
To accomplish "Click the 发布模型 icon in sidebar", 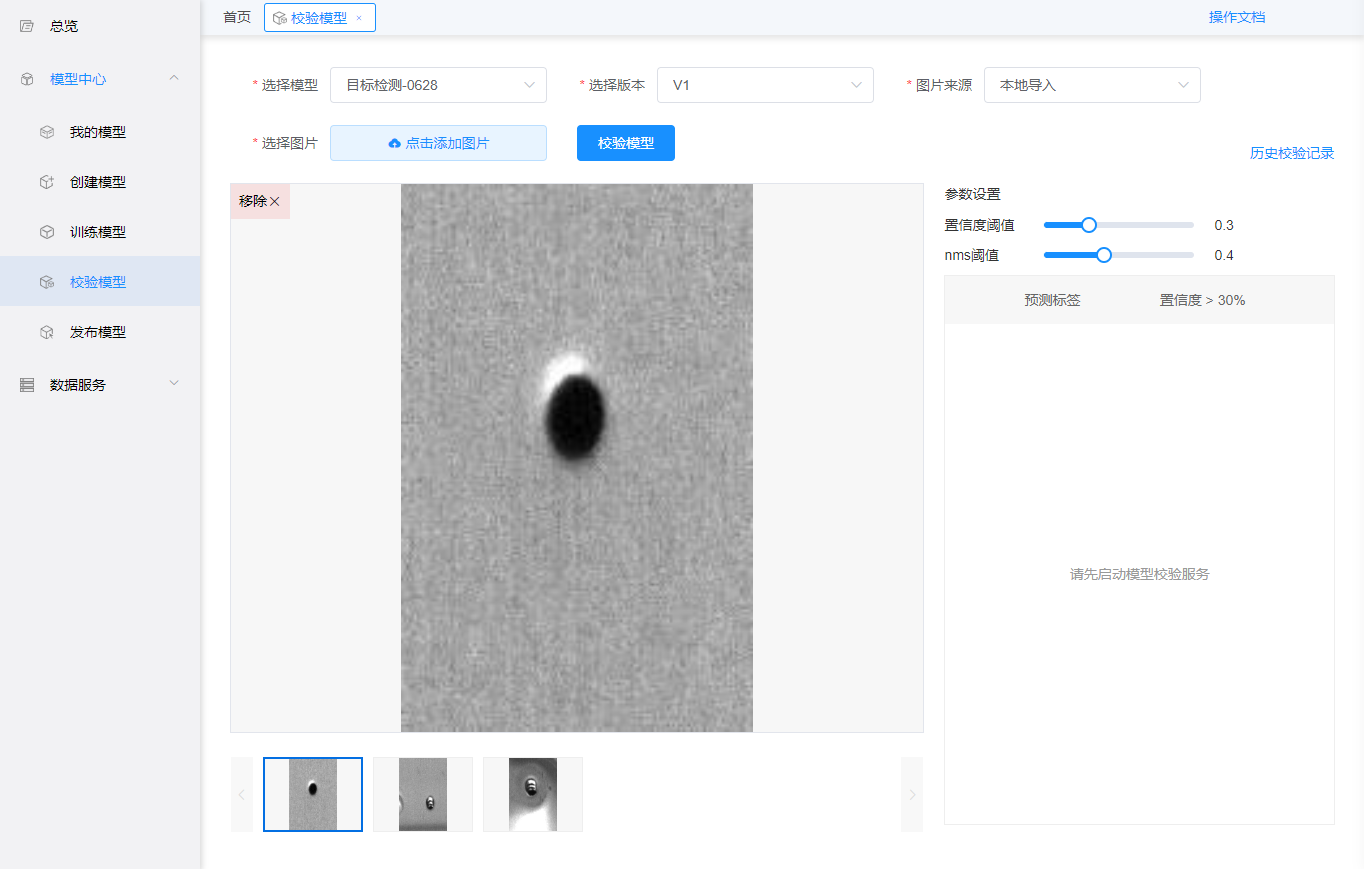I will 47,332.
